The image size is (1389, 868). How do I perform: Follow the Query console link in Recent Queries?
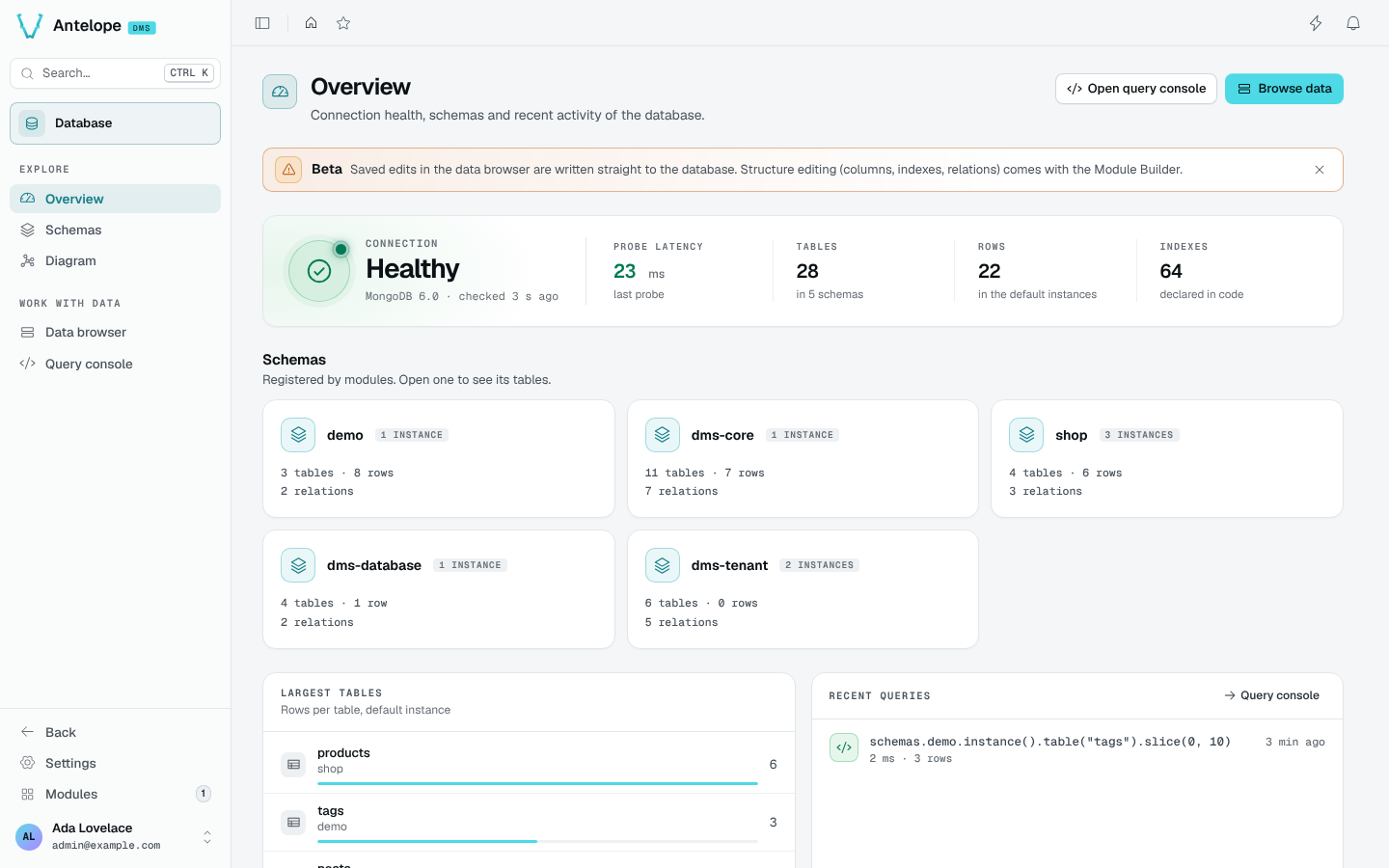1271,695
